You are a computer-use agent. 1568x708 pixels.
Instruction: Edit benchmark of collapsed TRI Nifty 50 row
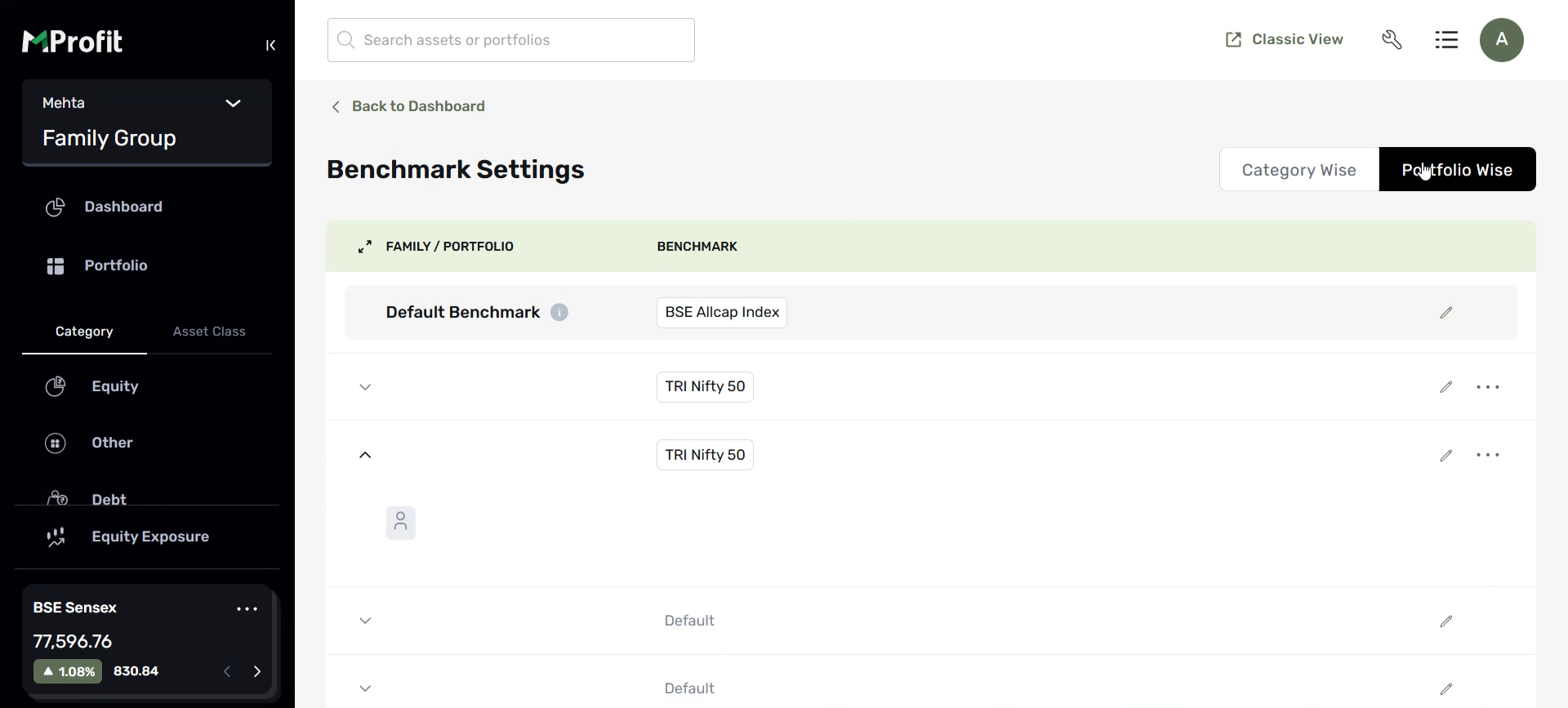click(x=1446, y=387)
